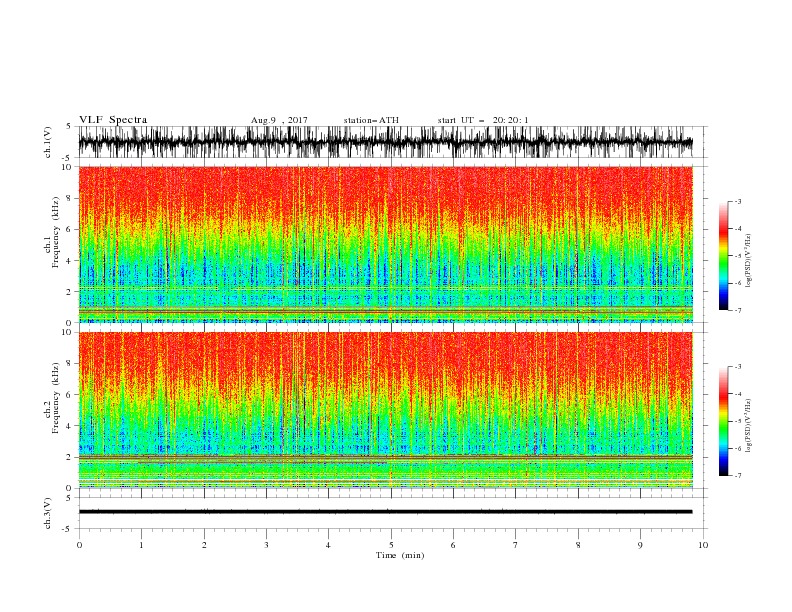This screenshot has height=612, width=792.
Task: Click the "-5" tick on ch.1 colorbar
Action: [737, 256]
